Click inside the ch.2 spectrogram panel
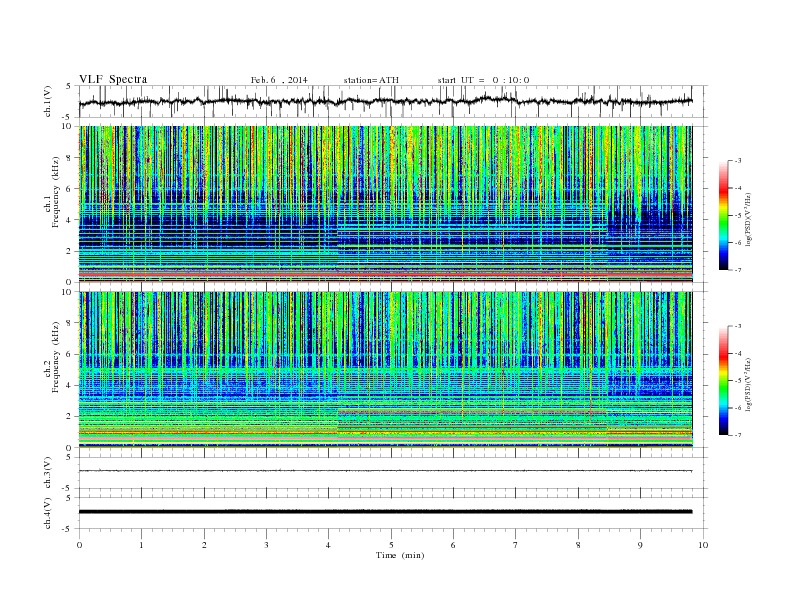Screen dimensions: 792x612 (385, 369)
